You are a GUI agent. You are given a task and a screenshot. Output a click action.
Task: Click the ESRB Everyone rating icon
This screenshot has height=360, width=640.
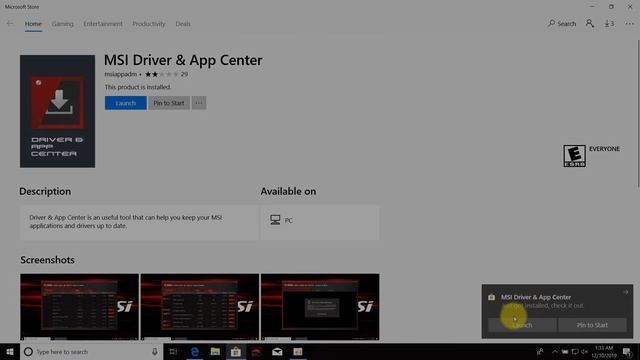click(574, 156)
